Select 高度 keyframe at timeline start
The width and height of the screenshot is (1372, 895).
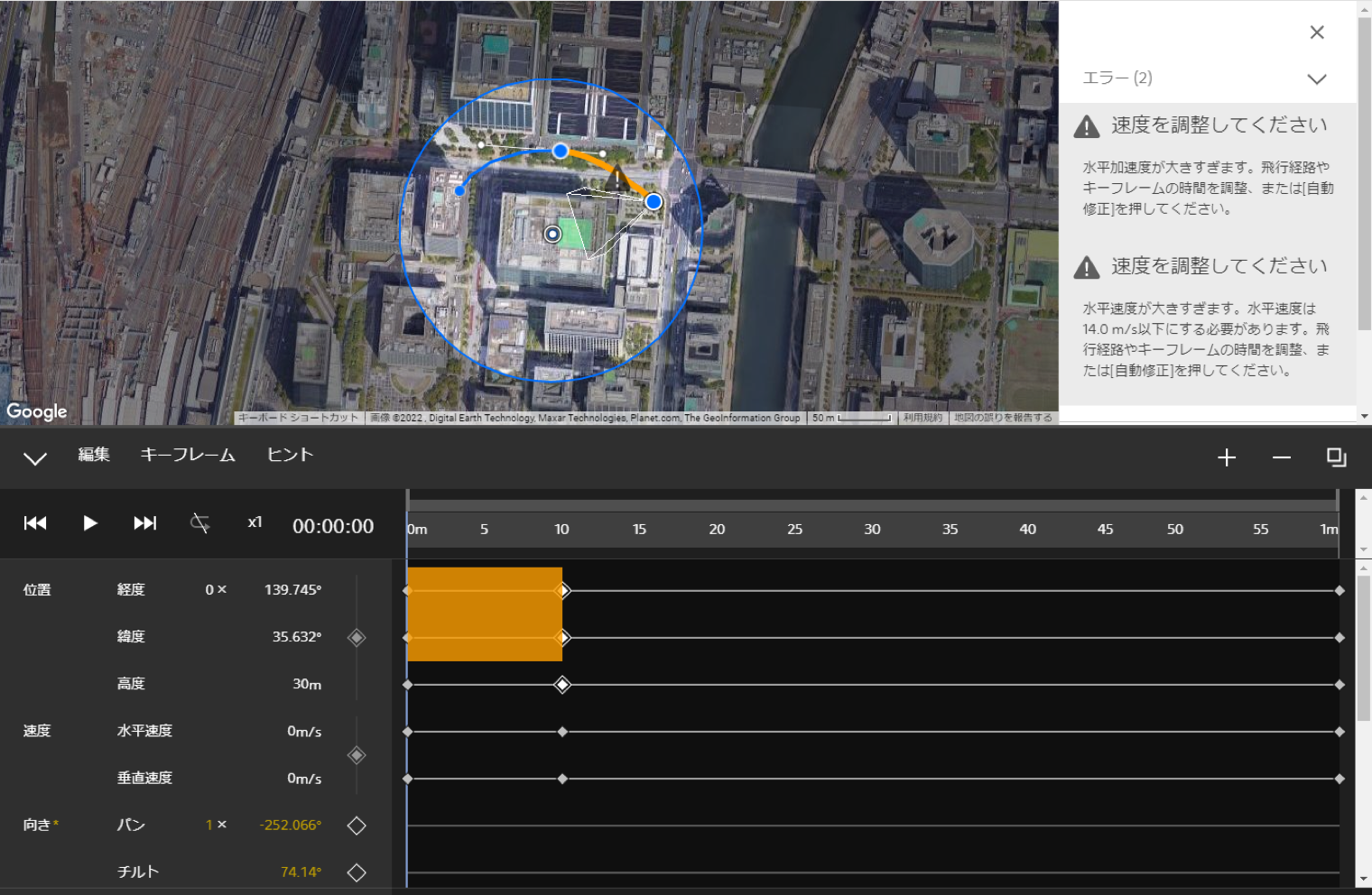coord(407,685)
